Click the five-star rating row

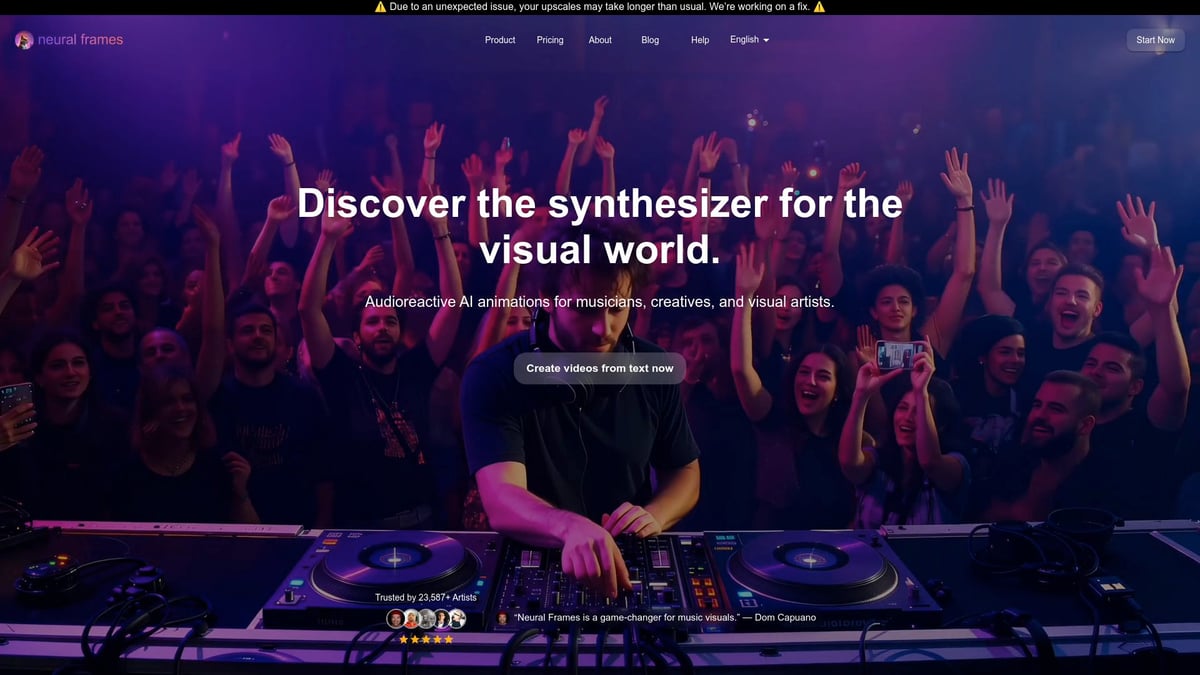pyautogui.click(x=426, y=639)
